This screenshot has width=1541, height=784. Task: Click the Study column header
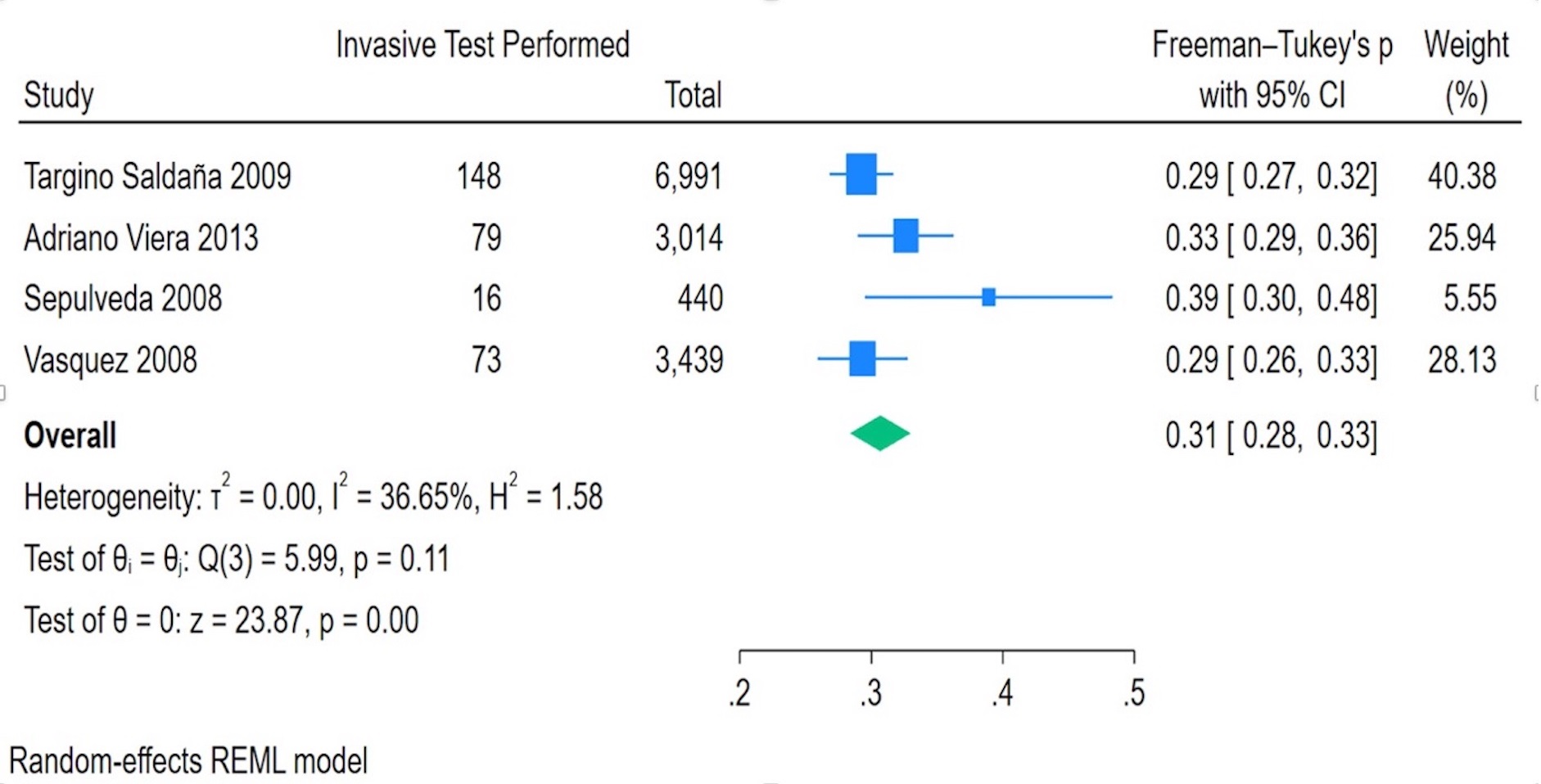pos(59,95)
